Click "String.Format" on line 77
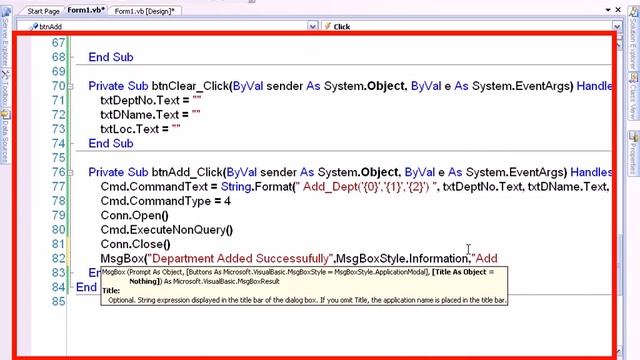The width and height of the screenshot is (640, 360). point(256,187)
